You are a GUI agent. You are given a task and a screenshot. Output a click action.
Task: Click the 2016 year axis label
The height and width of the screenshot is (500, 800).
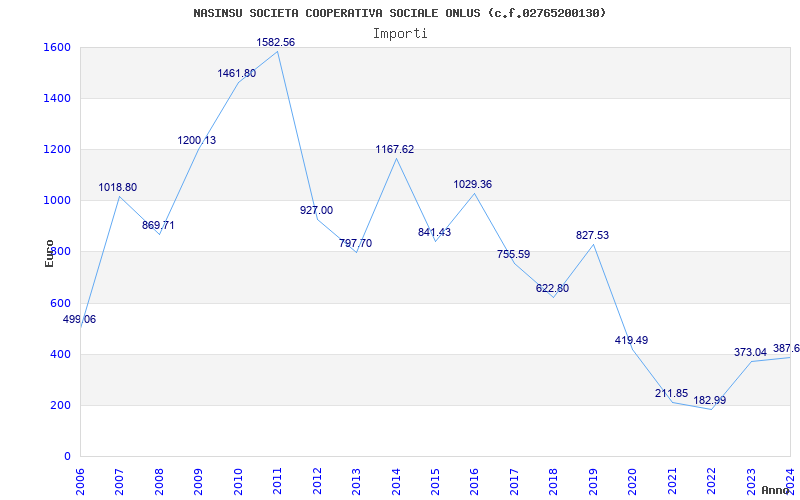click(x=474, y=481)
